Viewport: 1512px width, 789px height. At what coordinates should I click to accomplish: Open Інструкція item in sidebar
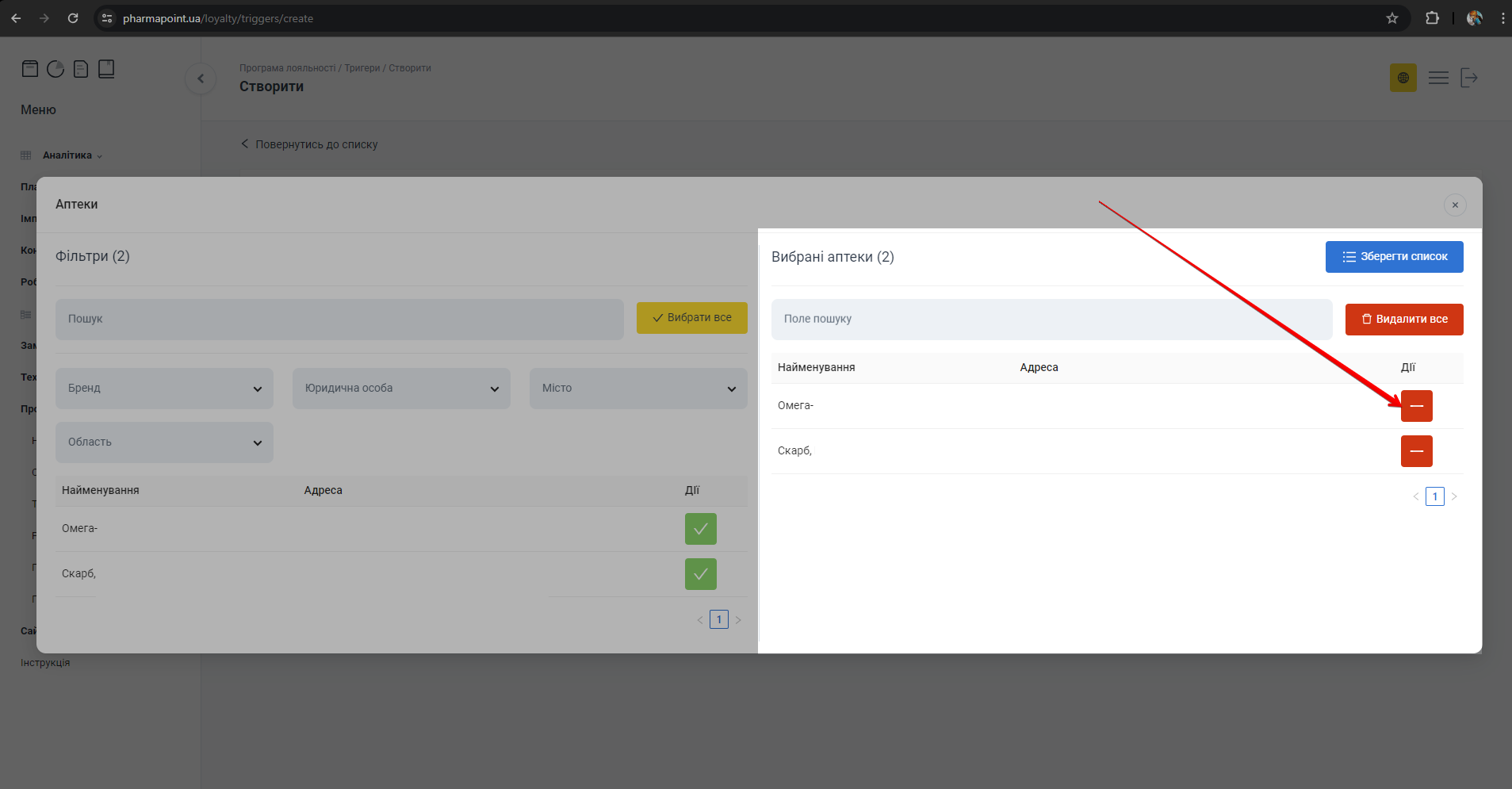click(45, 663)
